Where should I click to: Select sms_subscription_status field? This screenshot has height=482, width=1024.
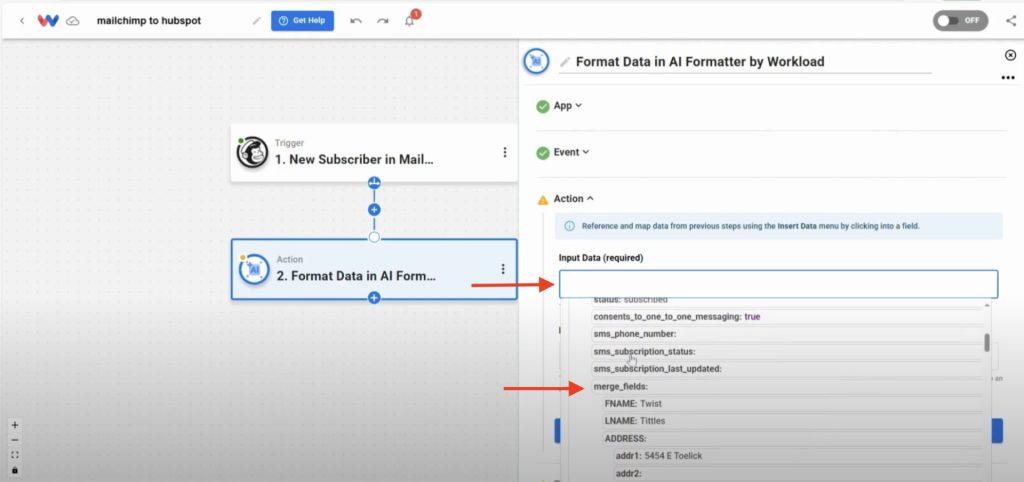point(788,352)
